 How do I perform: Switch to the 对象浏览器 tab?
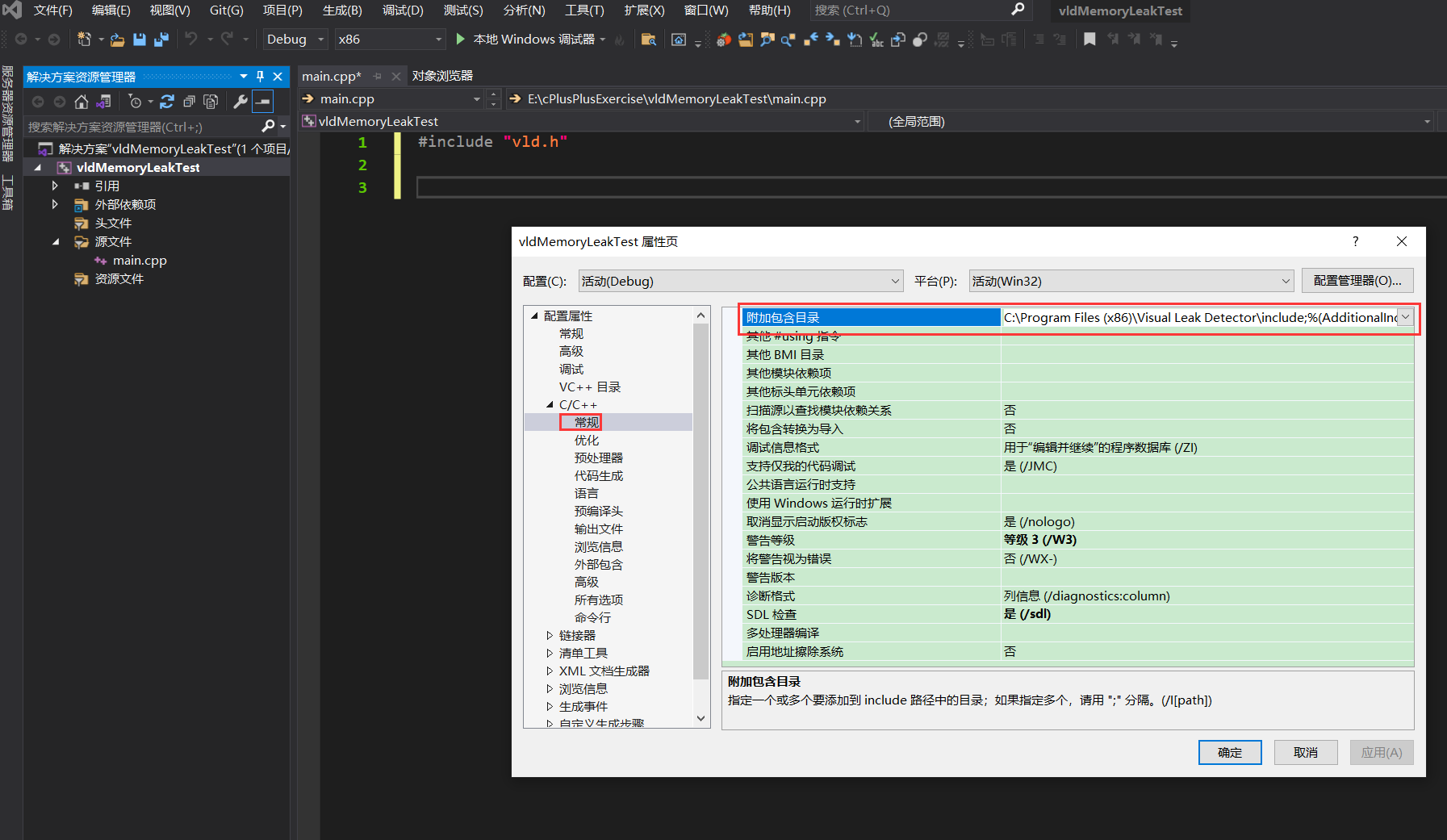pyautogui.click(x=442, y=75)
